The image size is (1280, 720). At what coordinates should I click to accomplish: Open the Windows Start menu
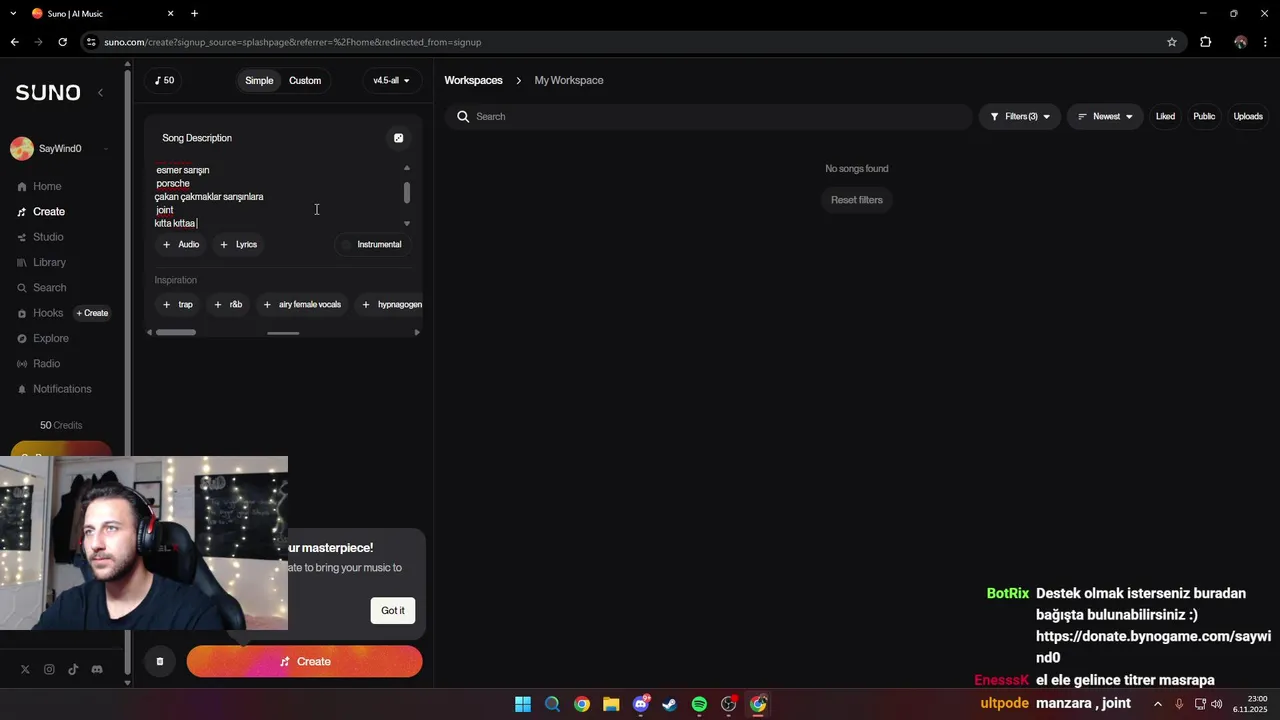[523, 704]
